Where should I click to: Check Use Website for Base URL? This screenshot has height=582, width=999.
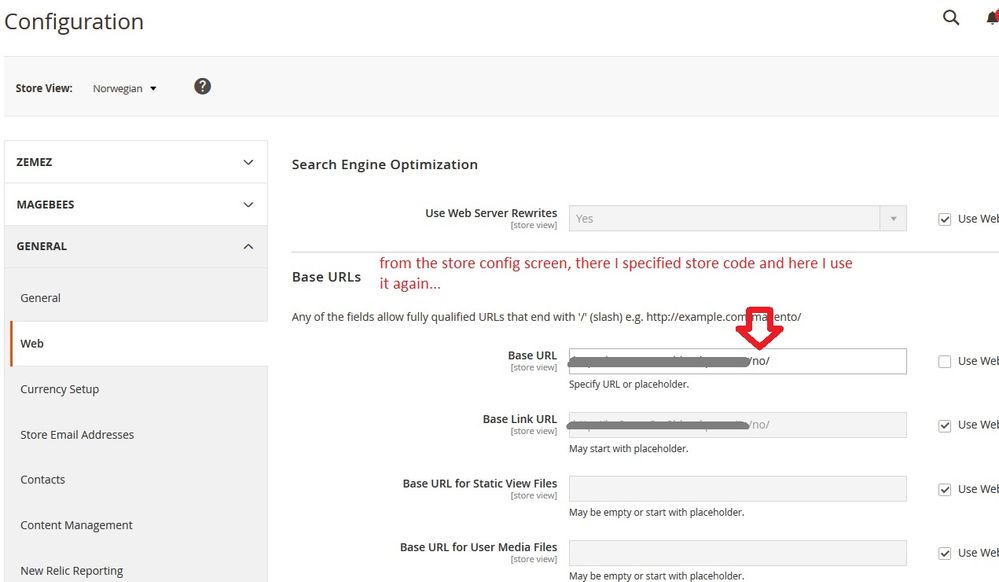(945, 361)
